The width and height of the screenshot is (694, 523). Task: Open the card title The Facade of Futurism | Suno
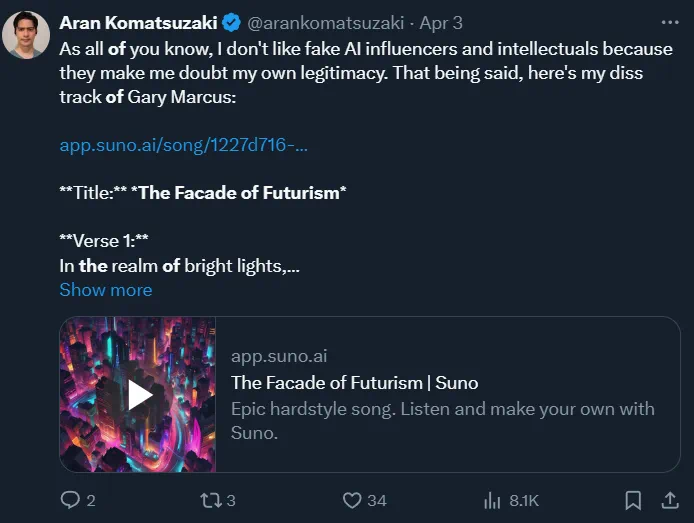pos(354,383)
